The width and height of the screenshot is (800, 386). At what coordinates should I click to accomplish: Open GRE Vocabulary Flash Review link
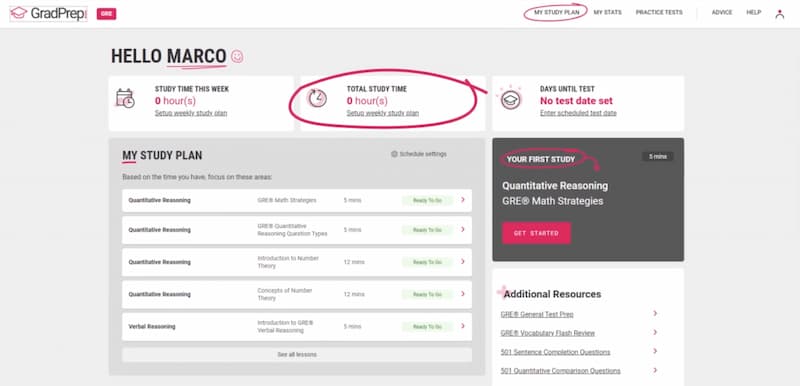click(x=547, y=333)
